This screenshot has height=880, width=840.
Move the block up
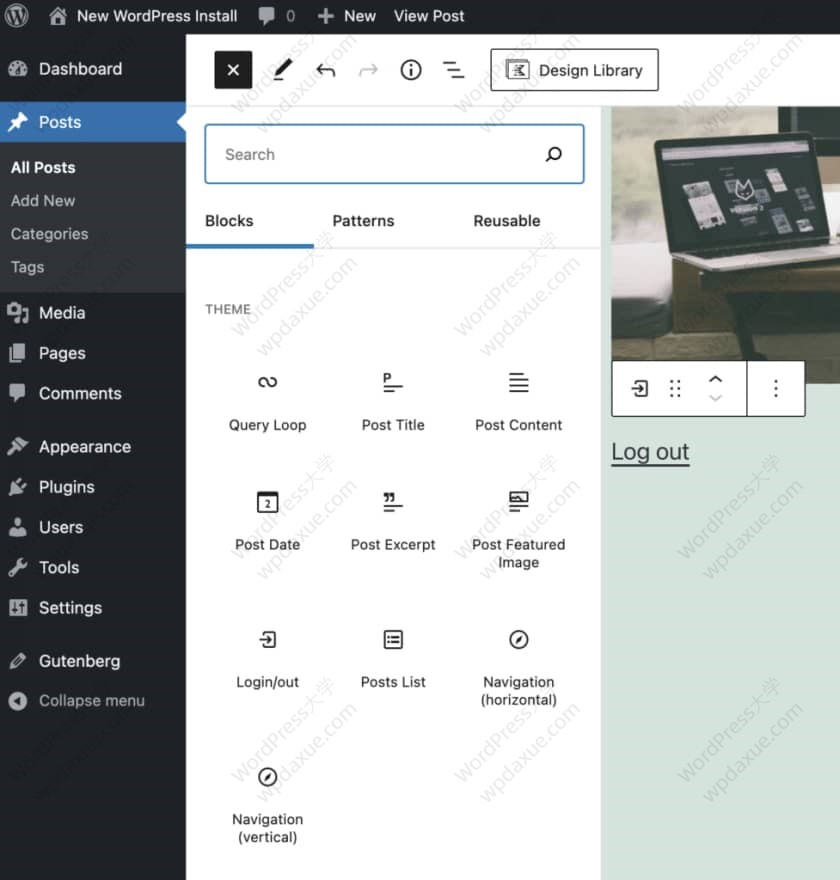click(715, 379)
